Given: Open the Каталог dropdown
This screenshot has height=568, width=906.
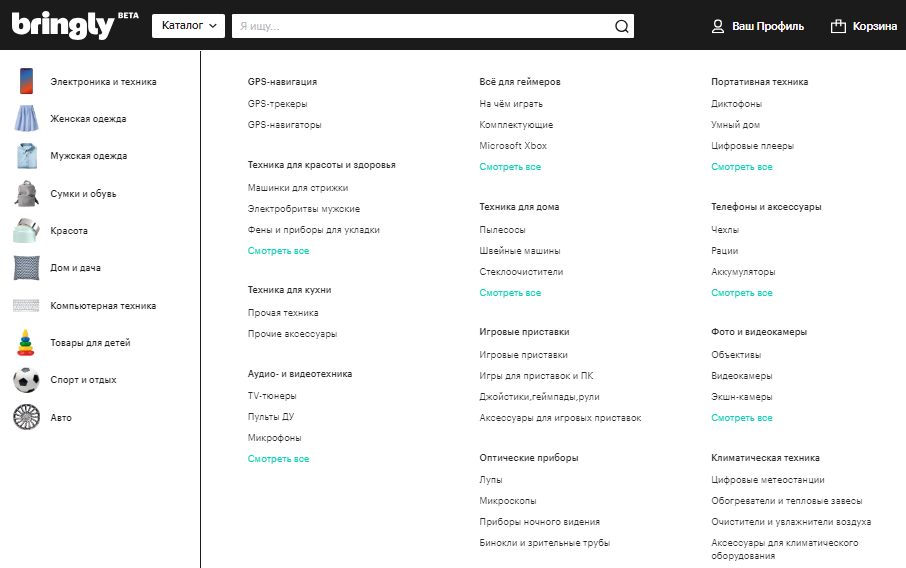Looking at the screenshot, I should [x=188, y=26].
